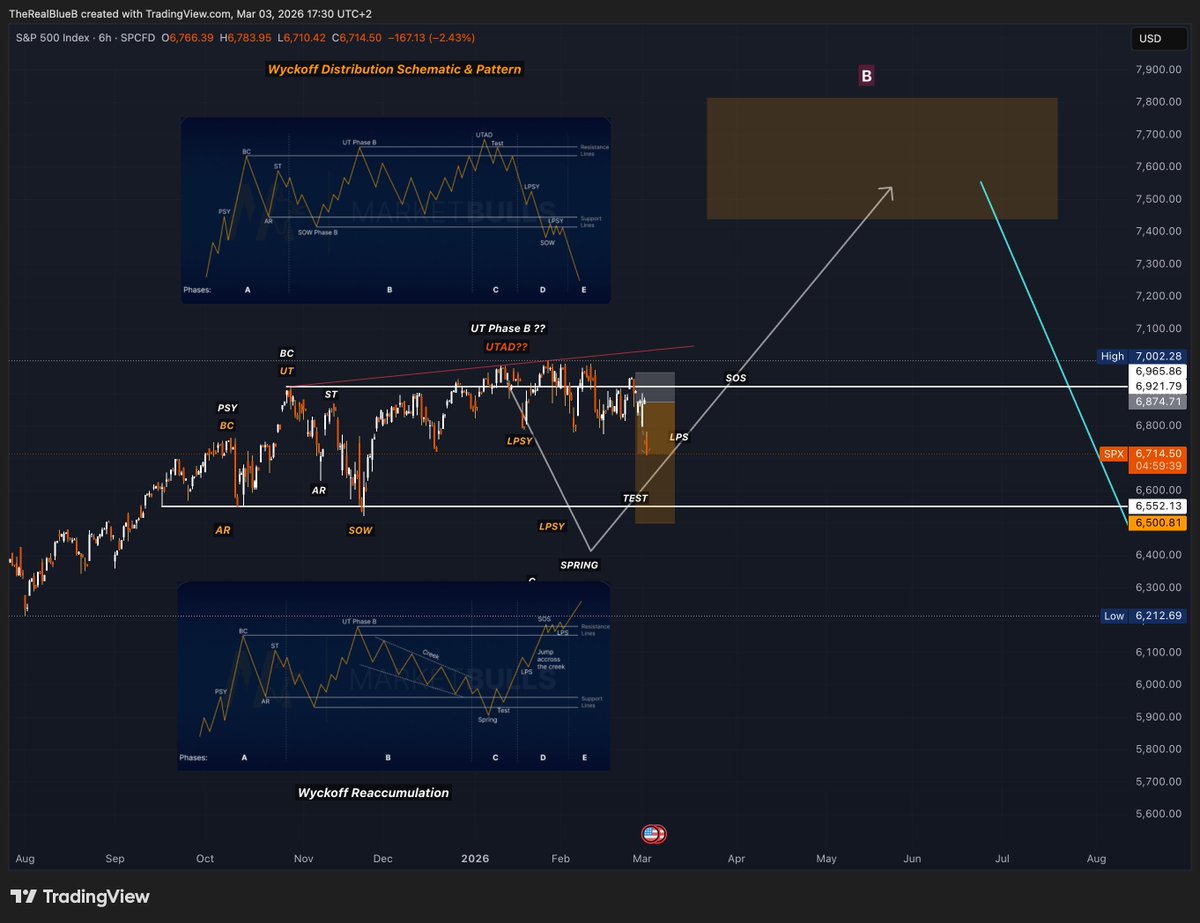Select the UT Phase B ?? annotation
The width and height of the screenshot is (1200, 923).
(x=509, y=328)
